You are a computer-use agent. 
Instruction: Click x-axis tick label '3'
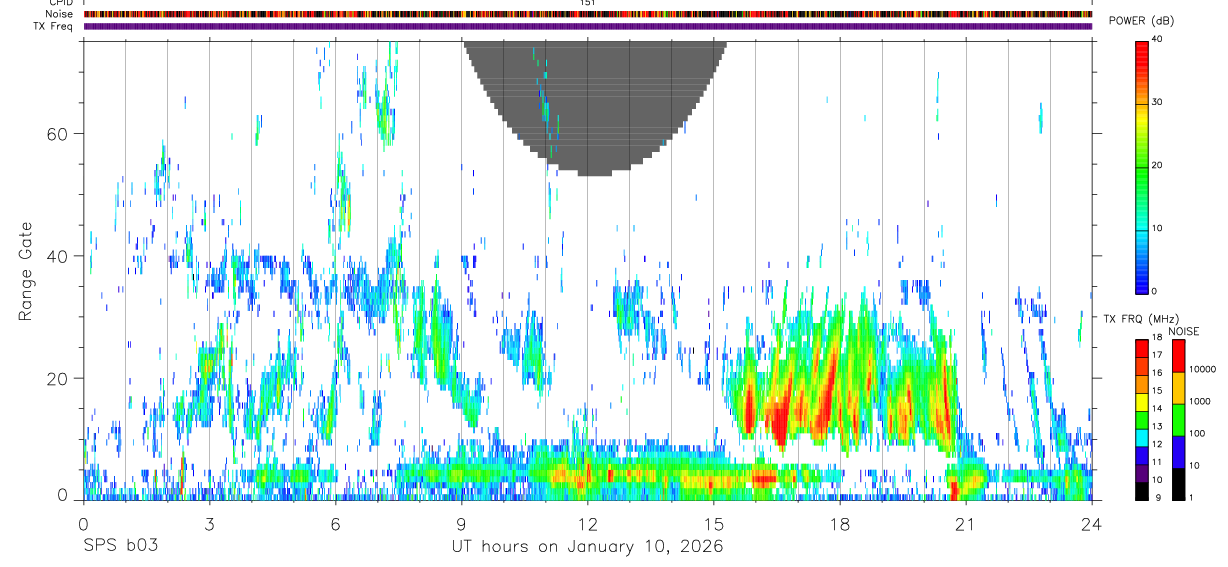pos(209,525)
